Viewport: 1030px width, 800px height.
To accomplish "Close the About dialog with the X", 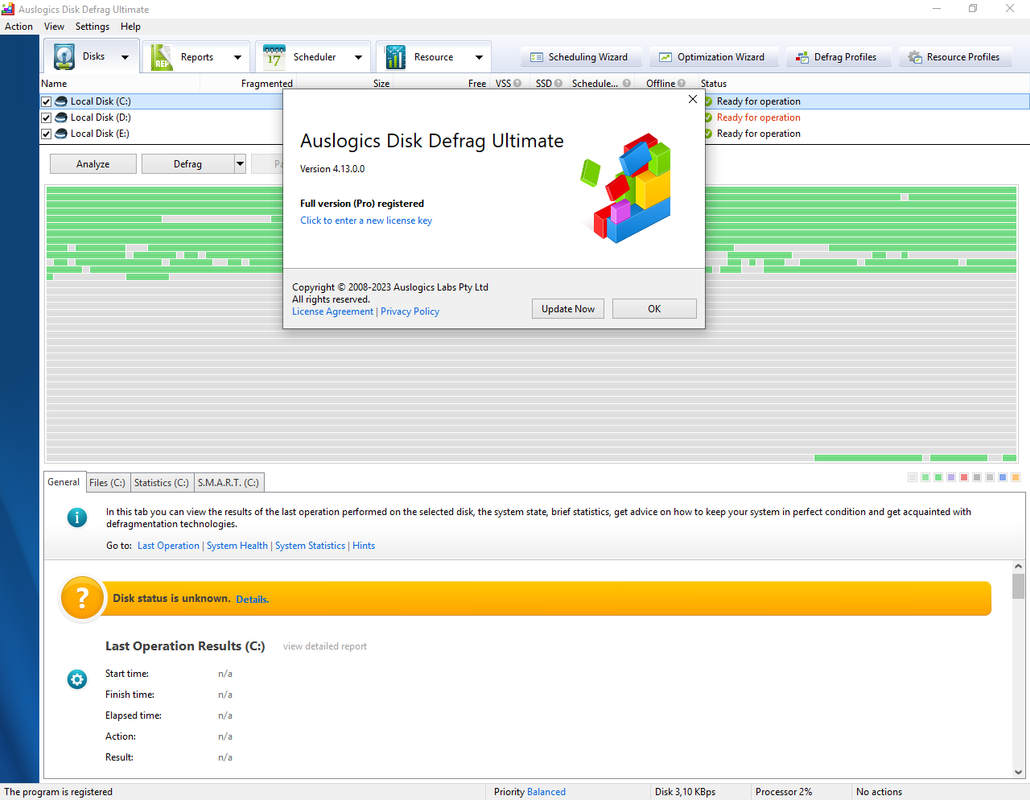I will click(692, 99).
